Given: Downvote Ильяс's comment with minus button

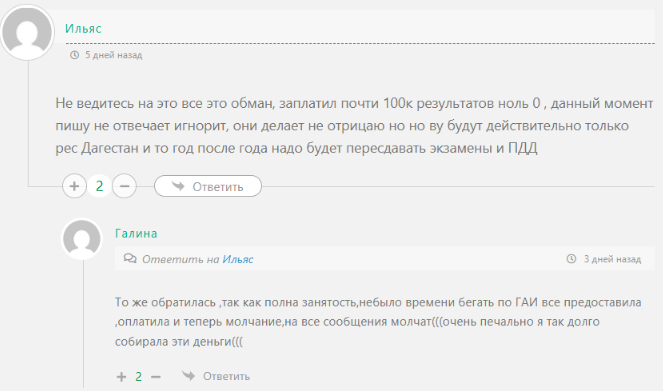Looking at the screenshot, I should (124, 186).
